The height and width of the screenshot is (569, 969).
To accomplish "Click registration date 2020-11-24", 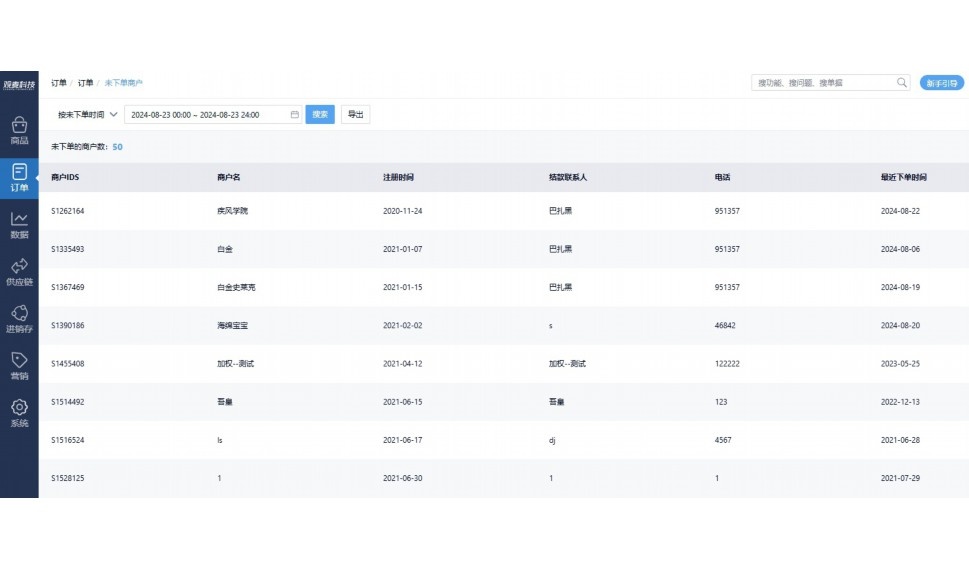I will (x=402, y=211).
